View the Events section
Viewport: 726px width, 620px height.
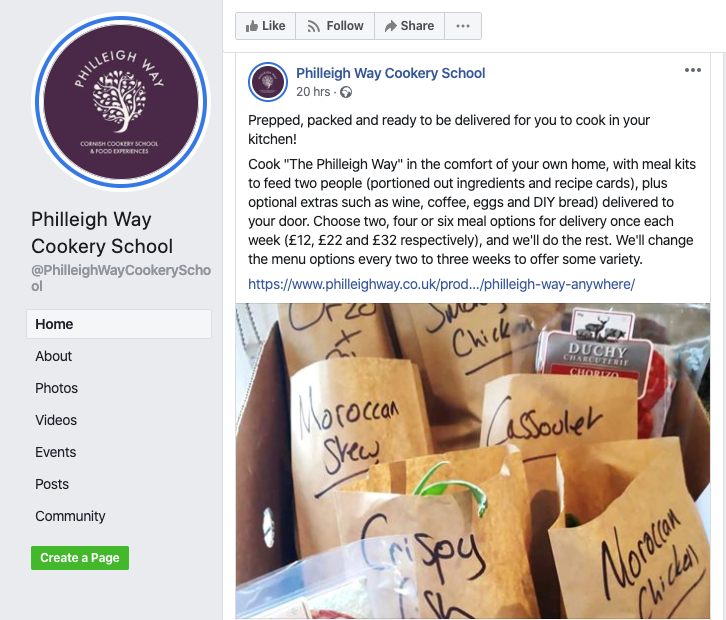click(56, 452)
